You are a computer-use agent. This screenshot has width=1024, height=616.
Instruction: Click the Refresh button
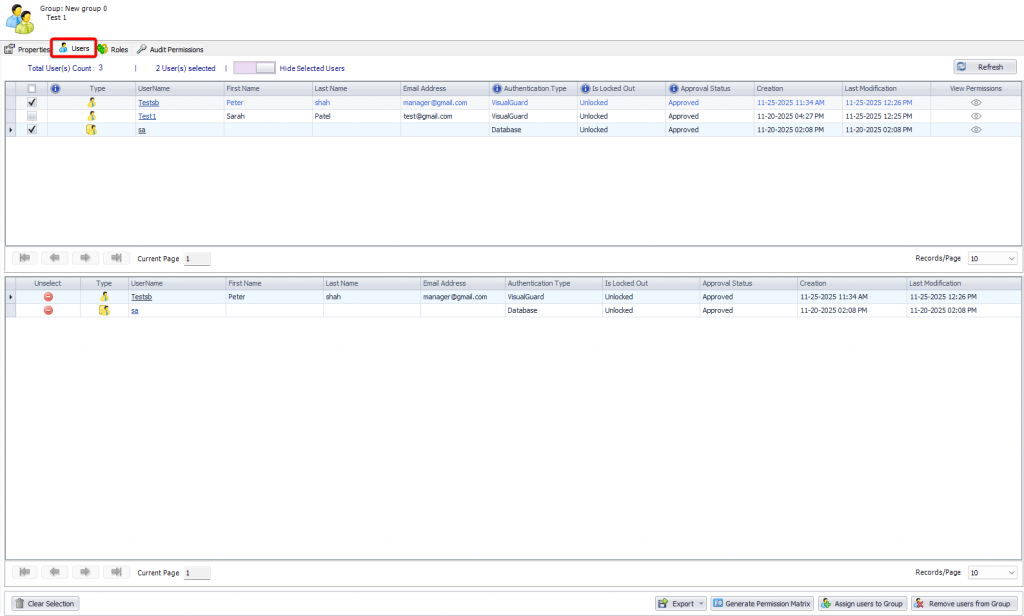point(984,67)
